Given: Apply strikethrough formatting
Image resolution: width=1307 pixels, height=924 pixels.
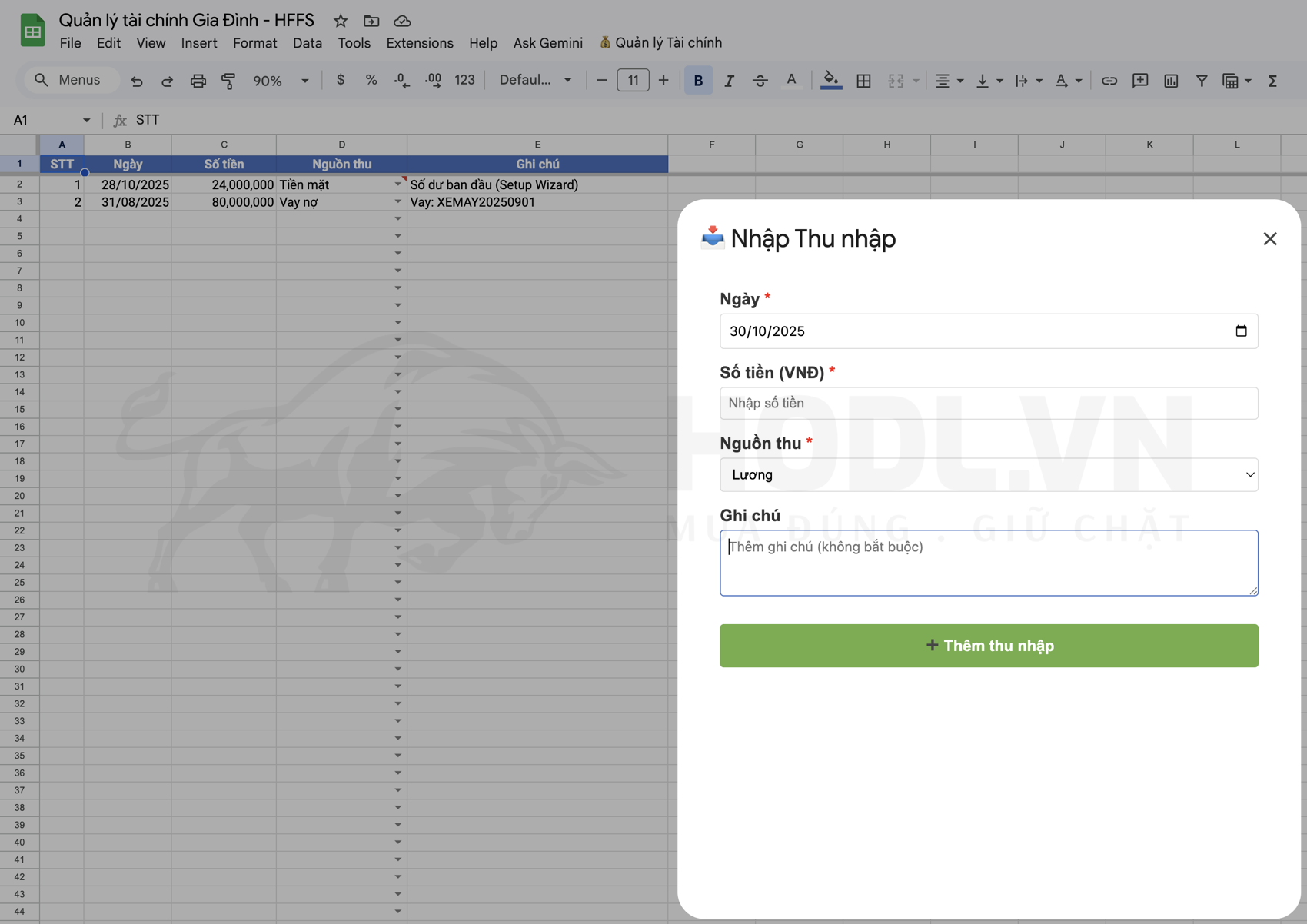Looking at the screenshot, I should click(x=760, y=80).
